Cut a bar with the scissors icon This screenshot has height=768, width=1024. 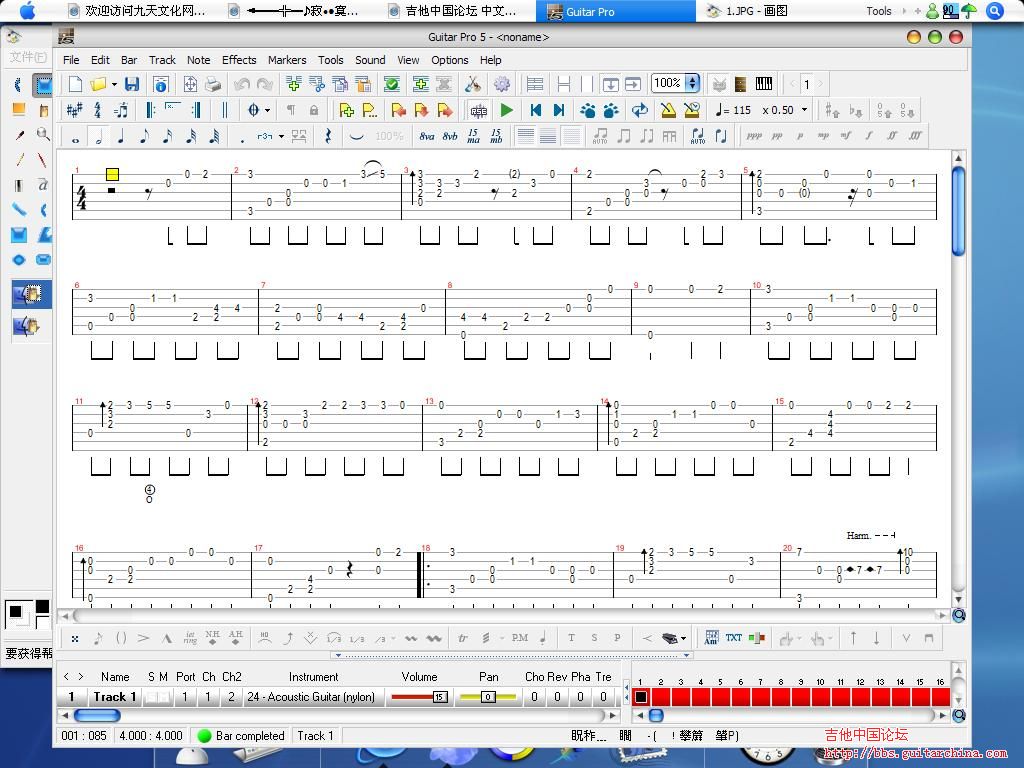point(317,84)
